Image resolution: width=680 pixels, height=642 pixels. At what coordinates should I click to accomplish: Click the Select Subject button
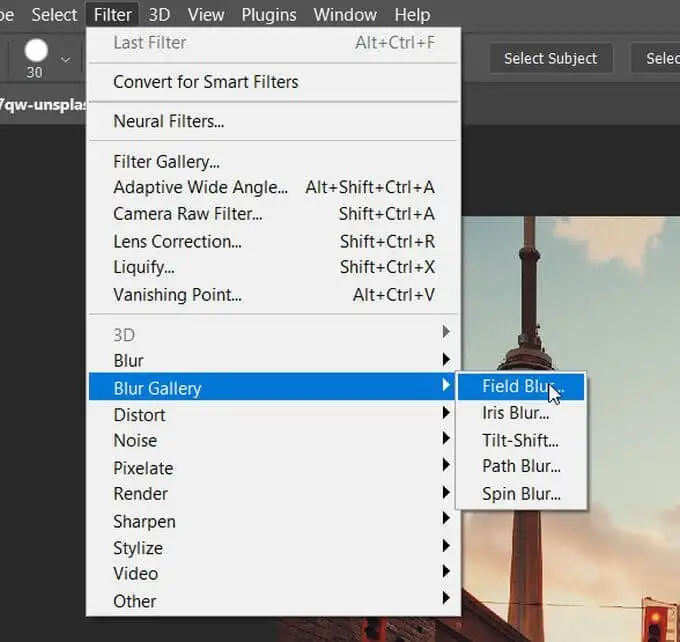point(551,58)
